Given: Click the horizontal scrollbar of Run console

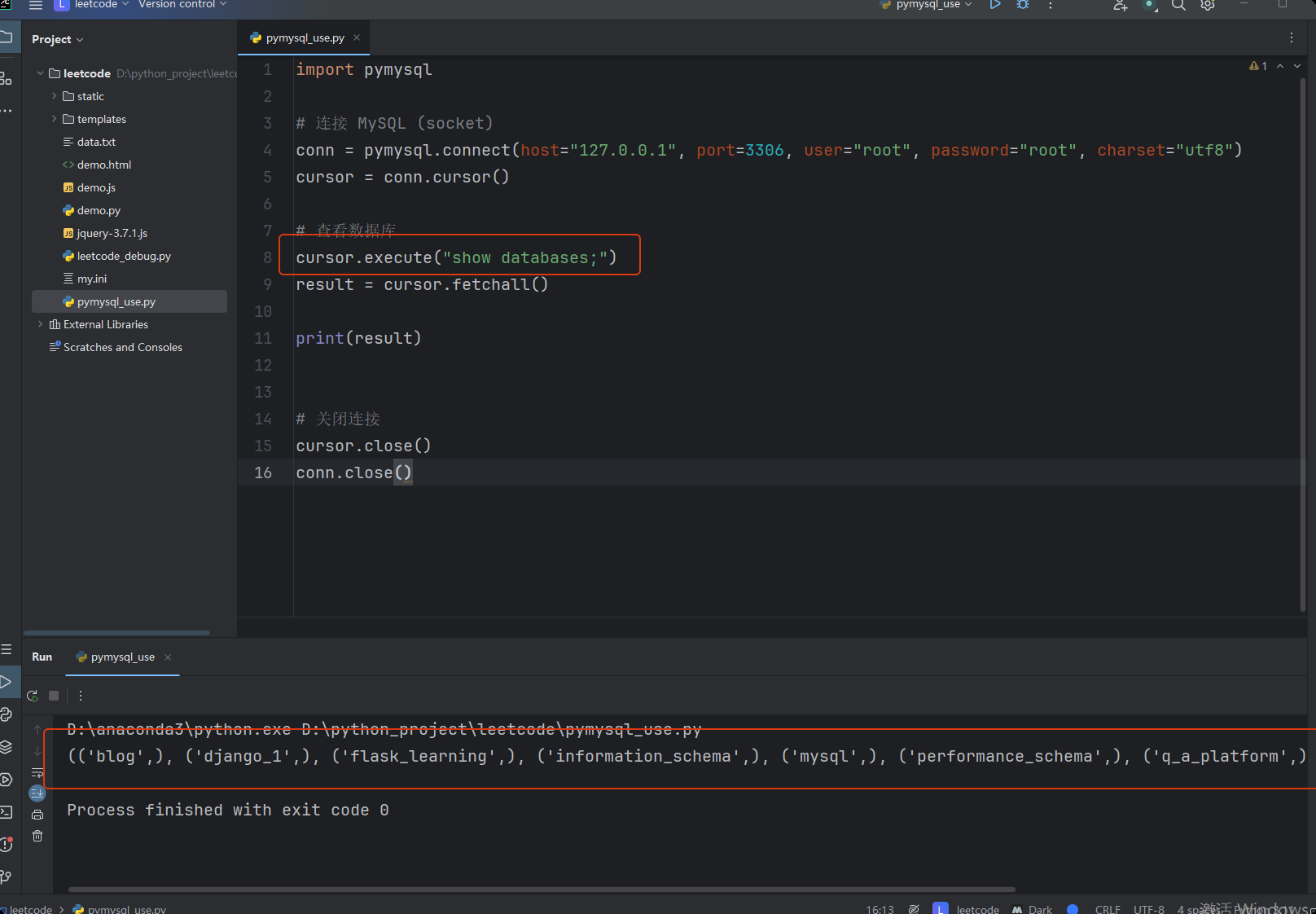Looking at the screenshot, I should coord(542,890).
